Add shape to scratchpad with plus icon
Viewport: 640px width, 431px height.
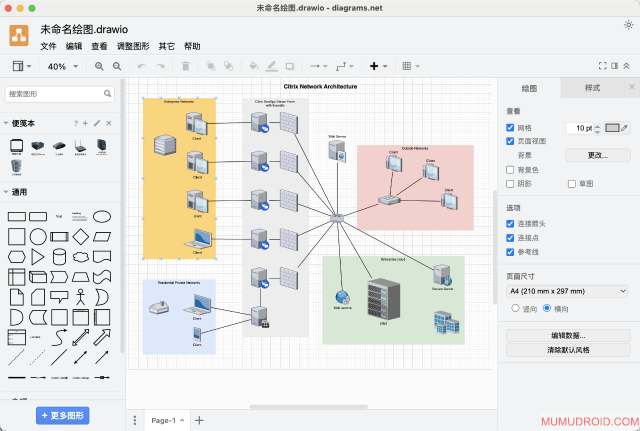85,123
